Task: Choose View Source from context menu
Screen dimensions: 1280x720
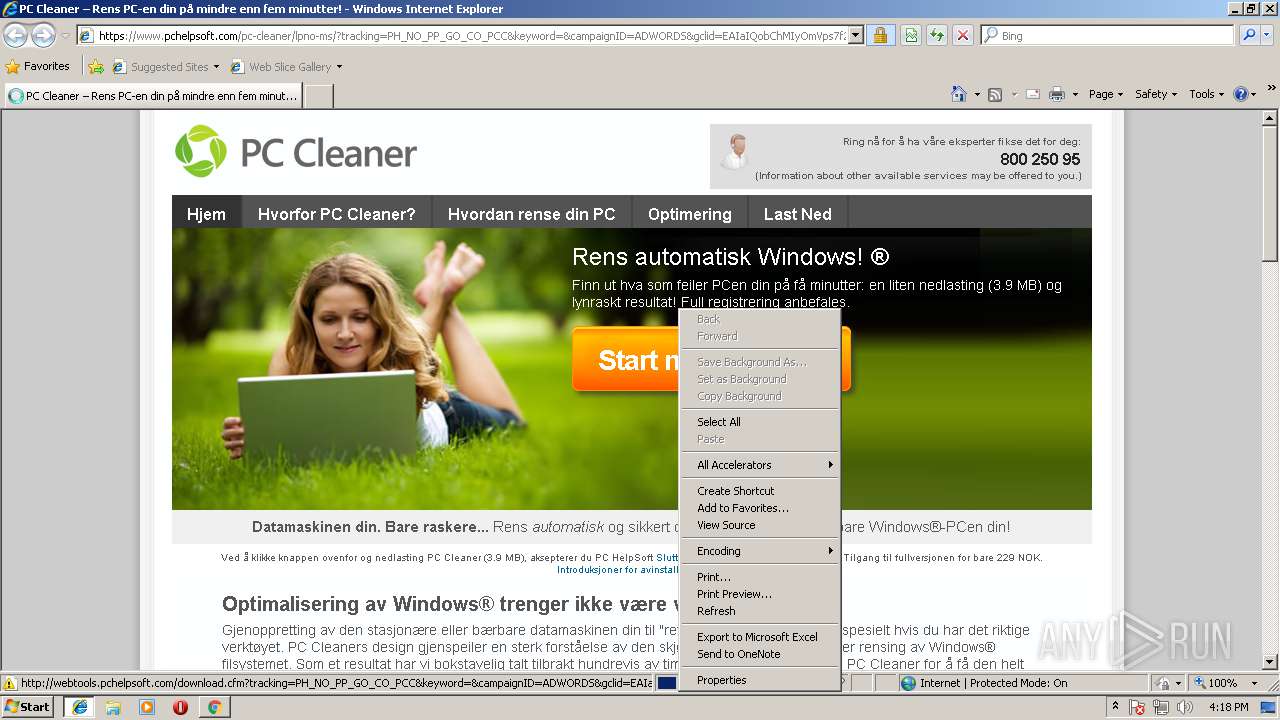Action: click(x=760, y=525)
